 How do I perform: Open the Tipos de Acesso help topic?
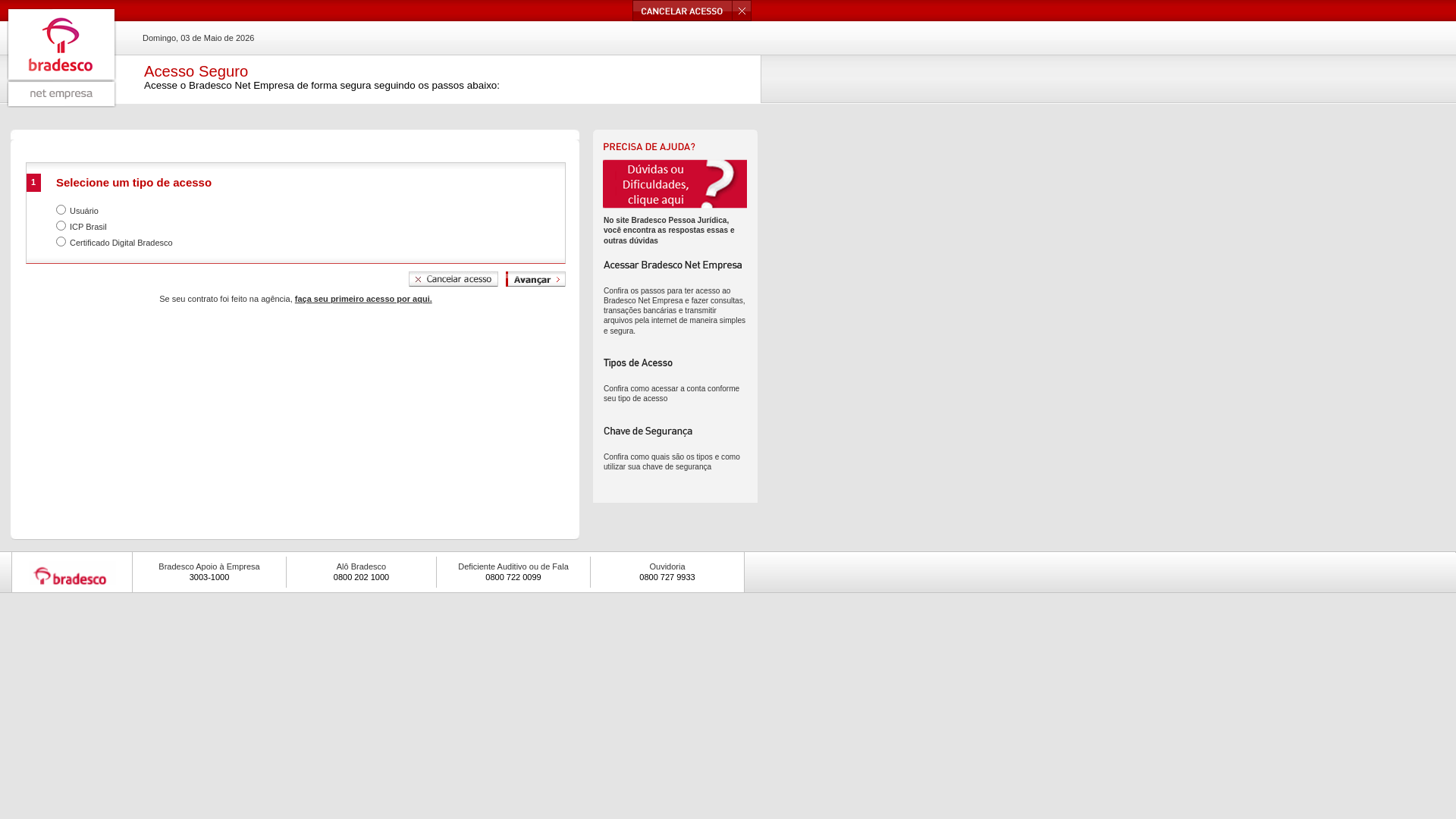[638, 362]
